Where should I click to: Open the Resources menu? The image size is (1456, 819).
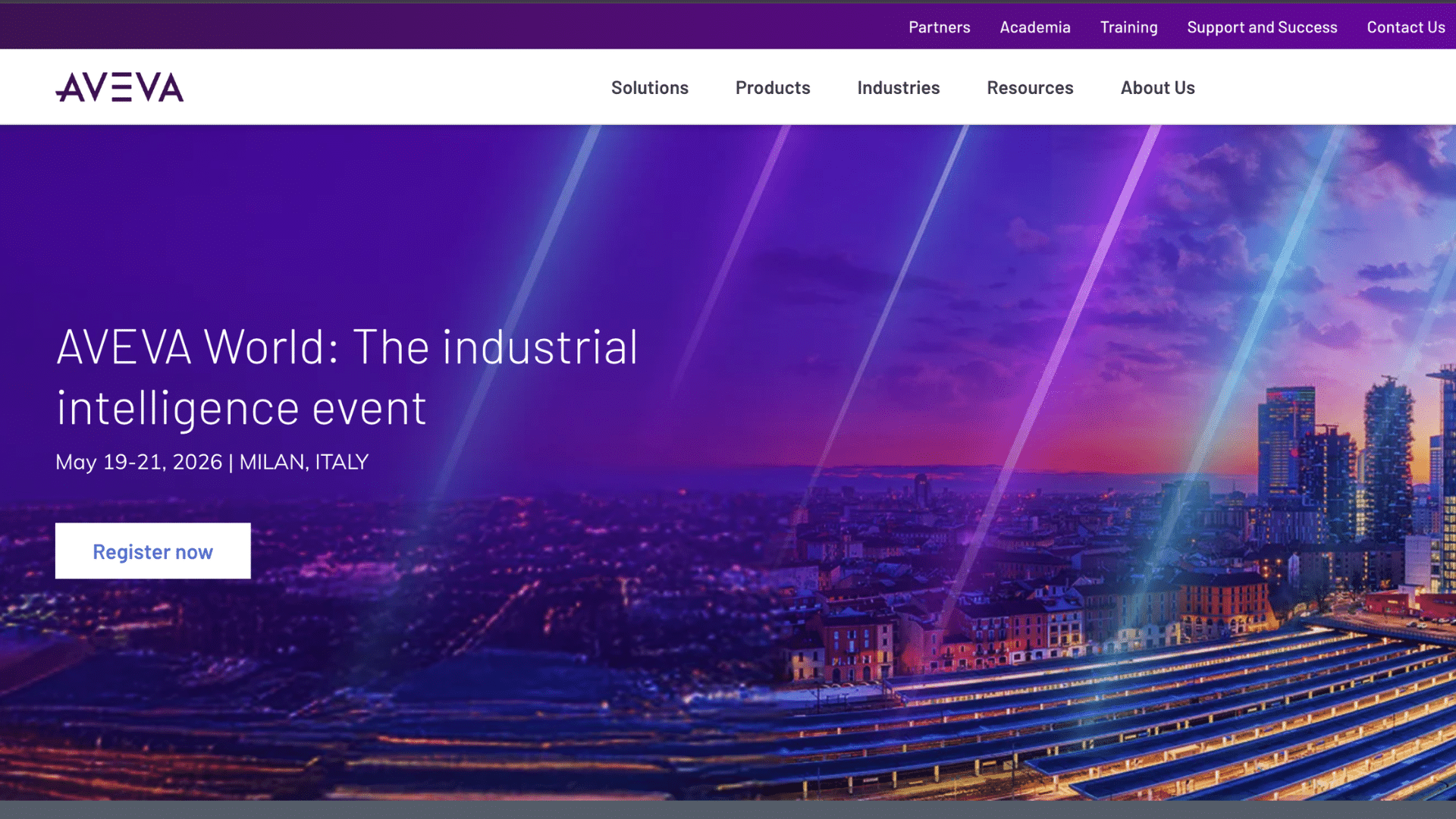tap(1030, 88)
